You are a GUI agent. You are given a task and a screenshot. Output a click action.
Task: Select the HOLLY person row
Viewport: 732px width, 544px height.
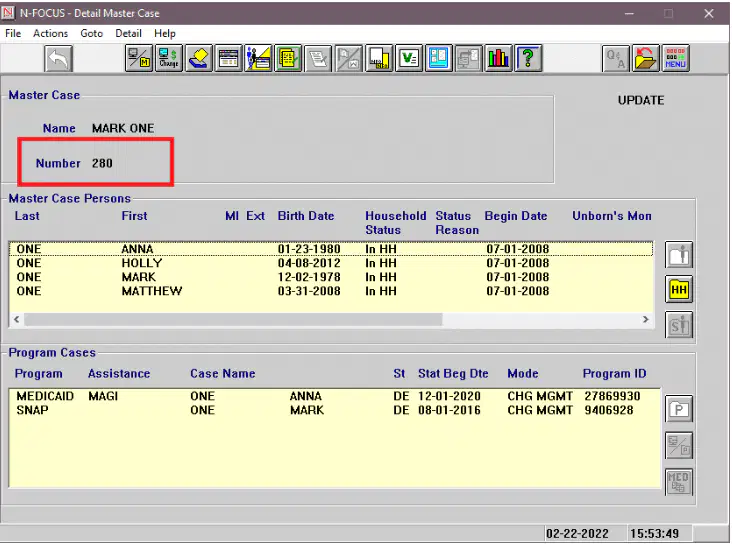tap(331, 263)
